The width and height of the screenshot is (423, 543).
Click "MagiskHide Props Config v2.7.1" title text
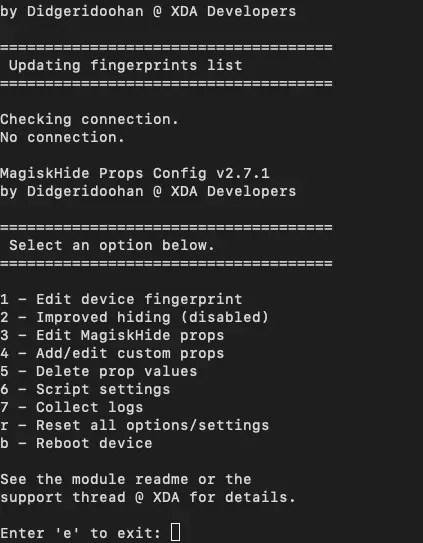pyautogui.click(x=135, y=174)
